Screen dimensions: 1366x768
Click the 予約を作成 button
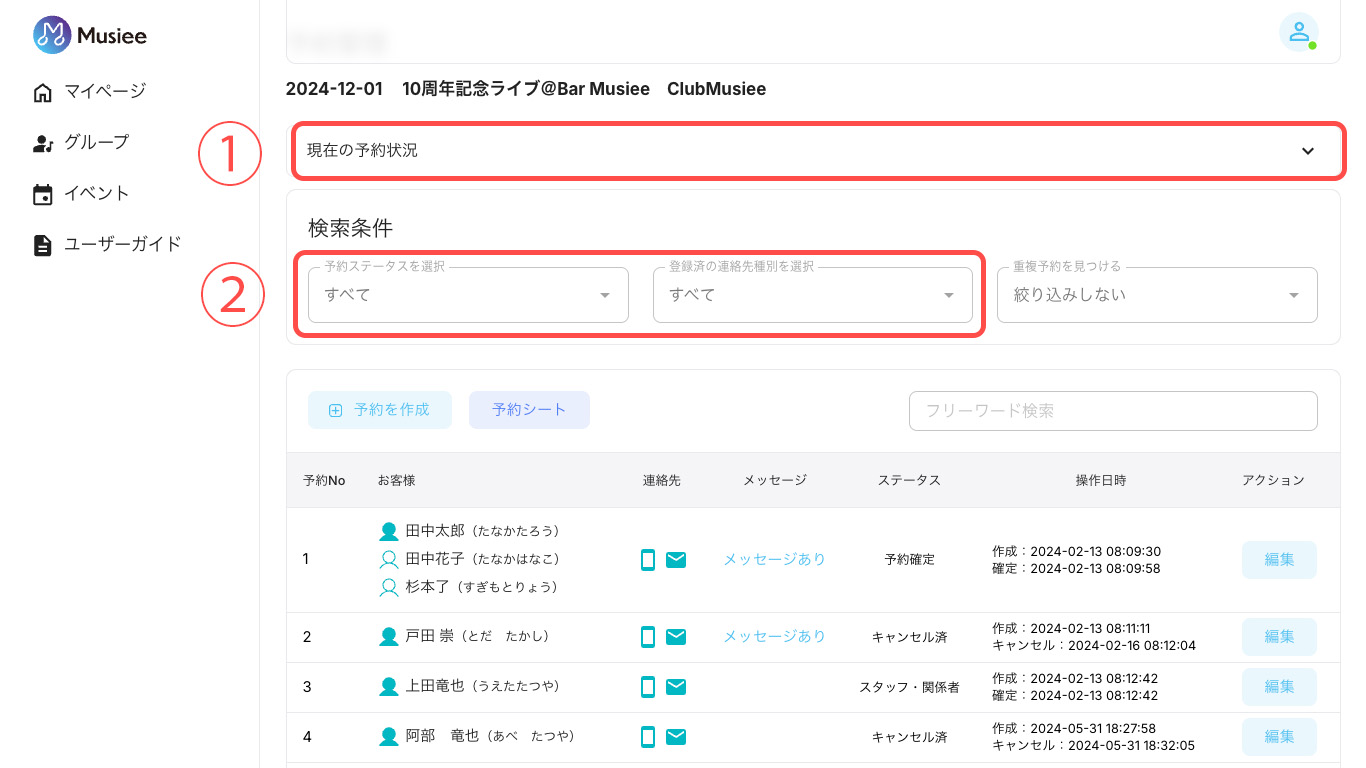(380, 410)
